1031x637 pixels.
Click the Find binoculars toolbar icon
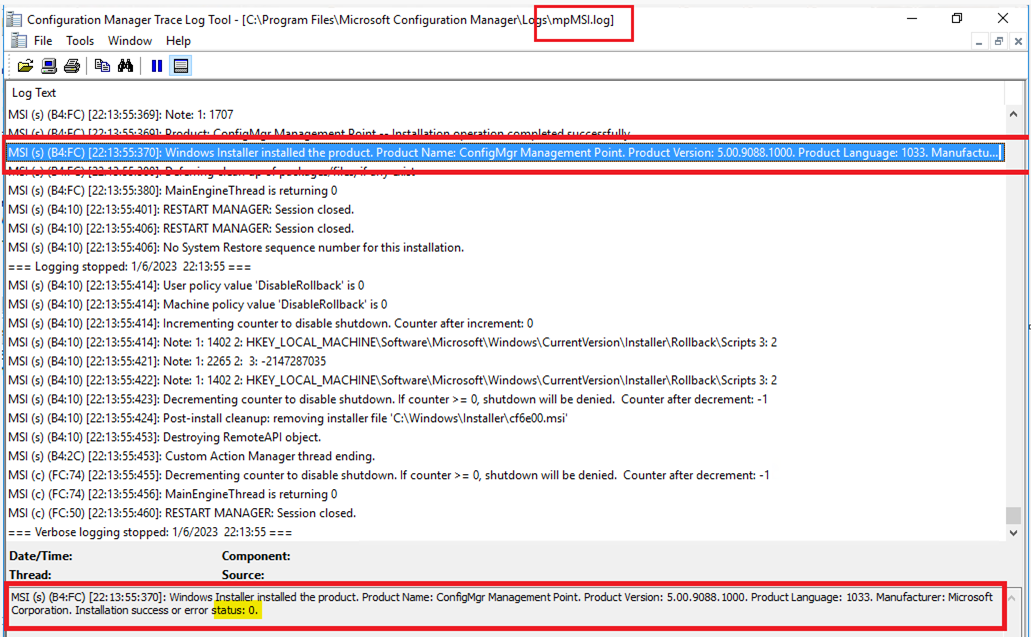coord(125,66)
